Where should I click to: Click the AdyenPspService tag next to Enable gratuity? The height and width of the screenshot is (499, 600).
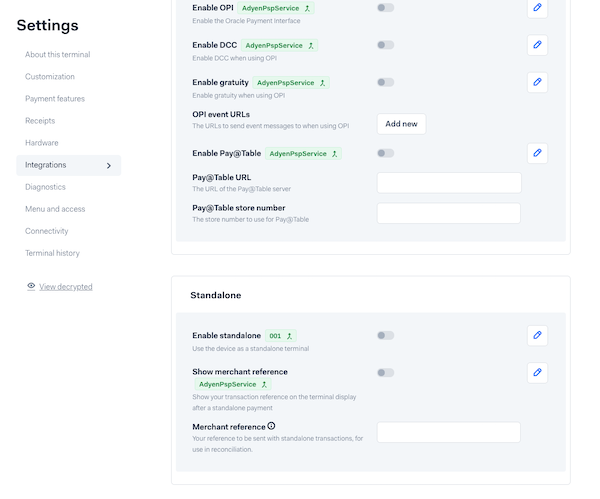pos(291,83)
